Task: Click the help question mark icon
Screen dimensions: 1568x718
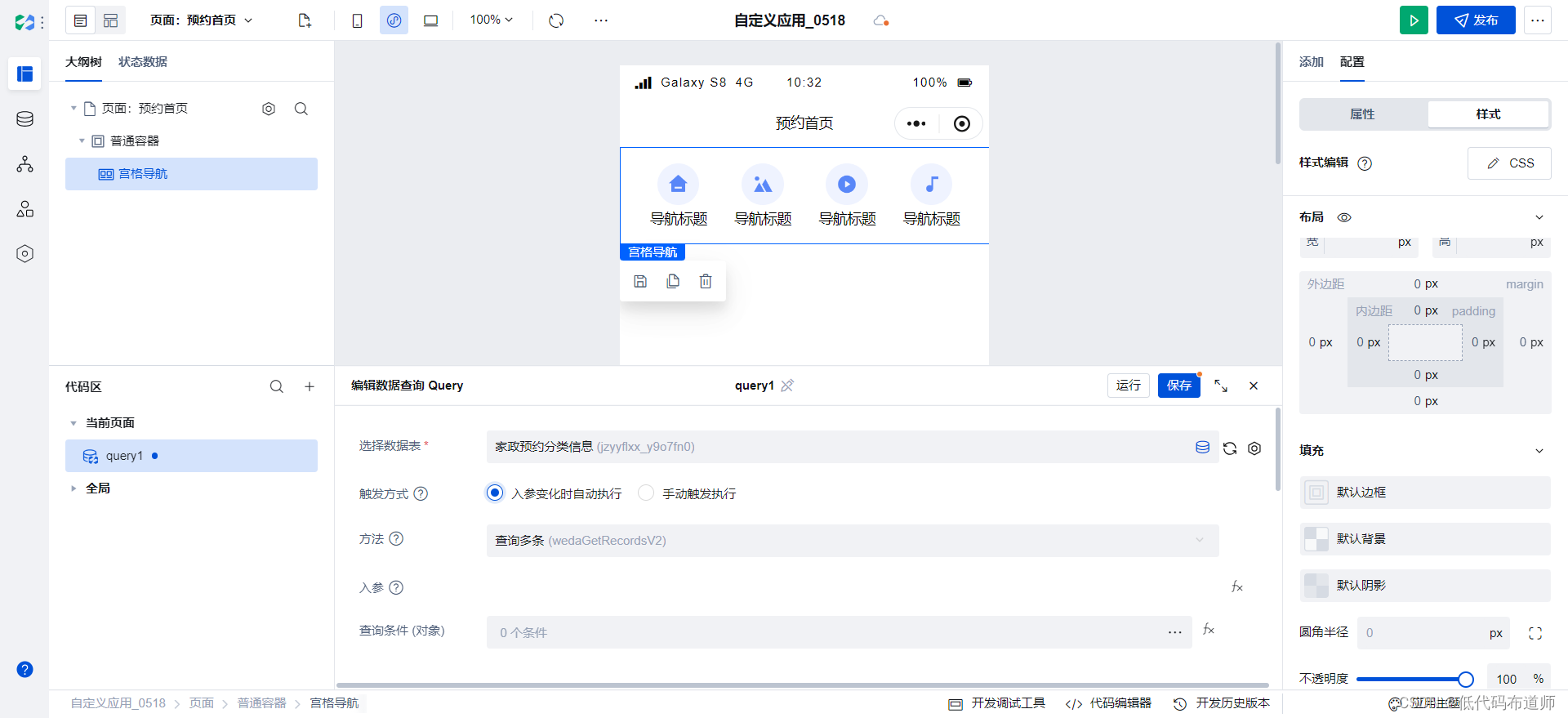Action: click(24, 670)
